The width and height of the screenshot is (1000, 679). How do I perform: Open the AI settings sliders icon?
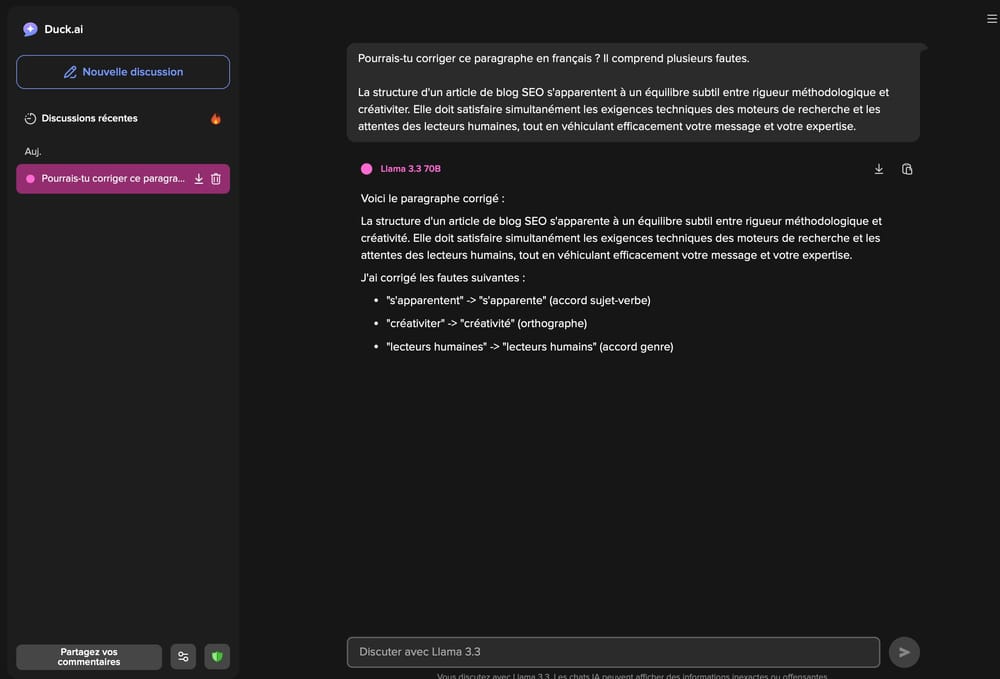(183, 657)
